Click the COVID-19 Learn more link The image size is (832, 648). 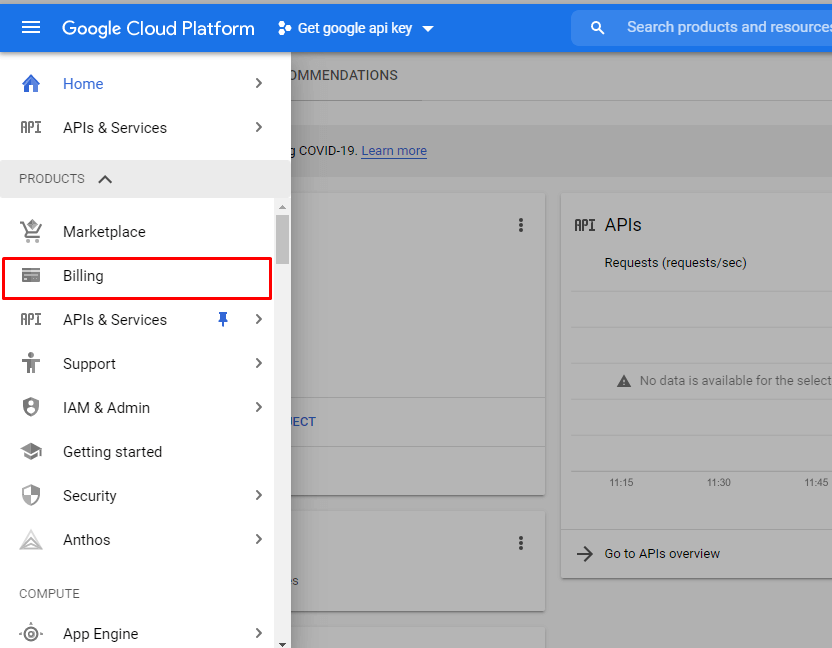[x=394, y=151]
